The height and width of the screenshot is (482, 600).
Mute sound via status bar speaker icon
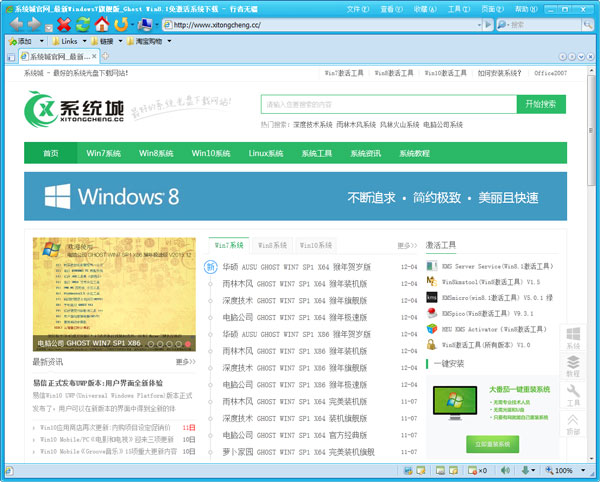click(505, 470)
